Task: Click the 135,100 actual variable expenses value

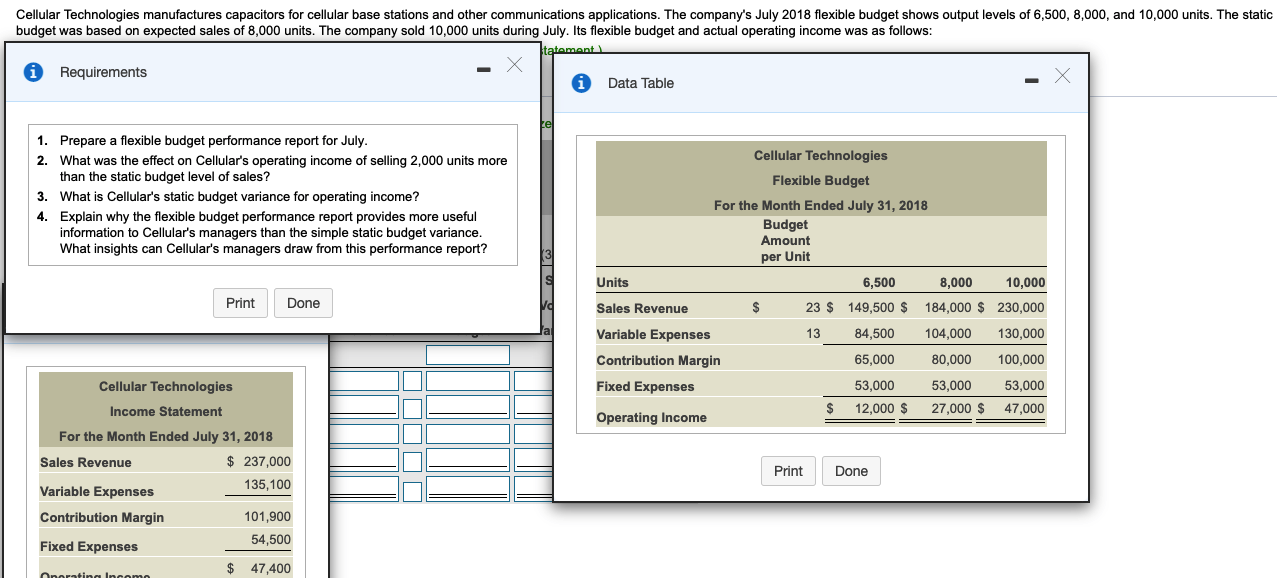Action: pos(267,484)
